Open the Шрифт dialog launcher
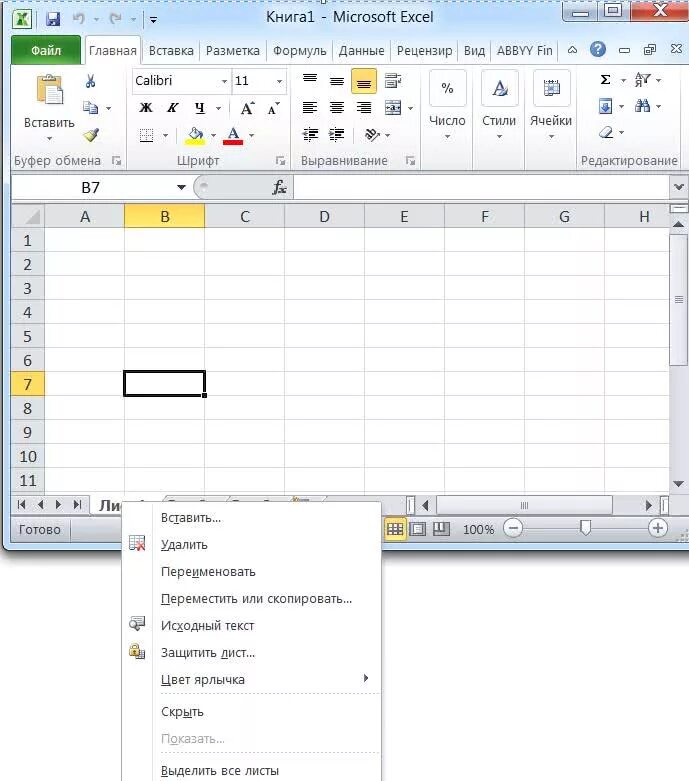The image size is (689, 781). [280, 160]
